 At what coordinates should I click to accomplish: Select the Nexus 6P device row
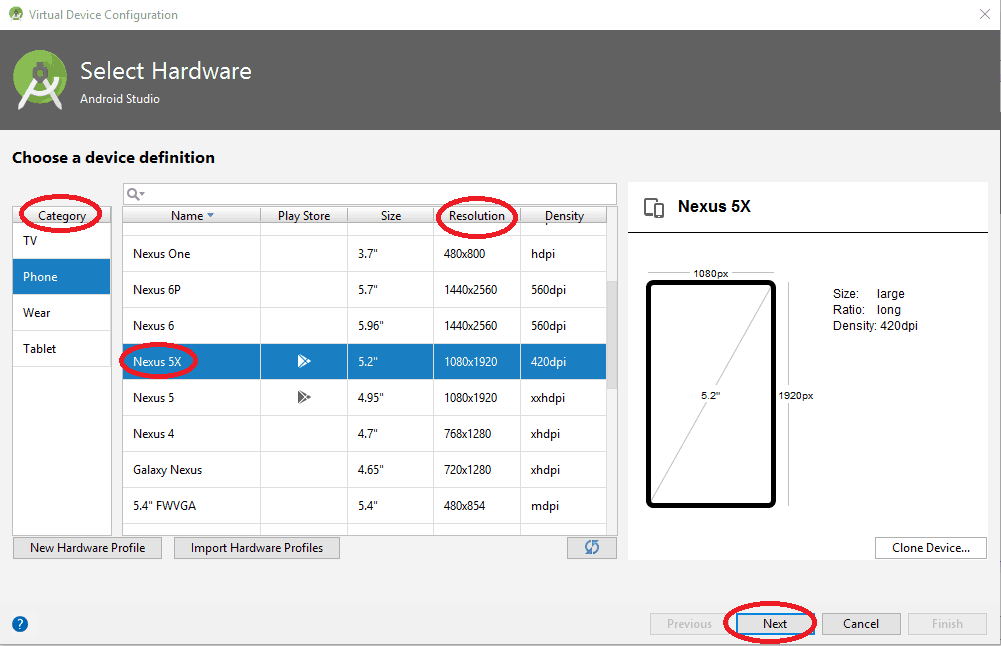click(x=365, y=290)
